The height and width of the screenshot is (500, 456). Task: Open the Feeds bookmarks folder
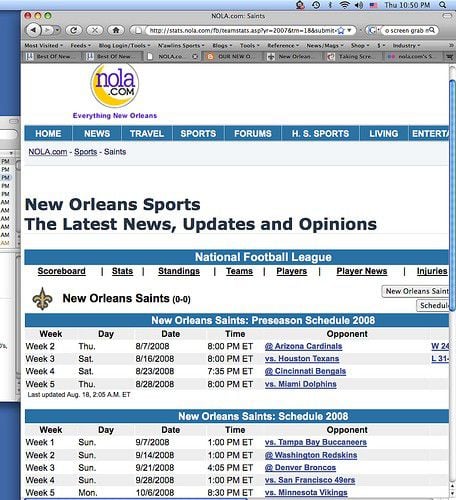(80, 46)
